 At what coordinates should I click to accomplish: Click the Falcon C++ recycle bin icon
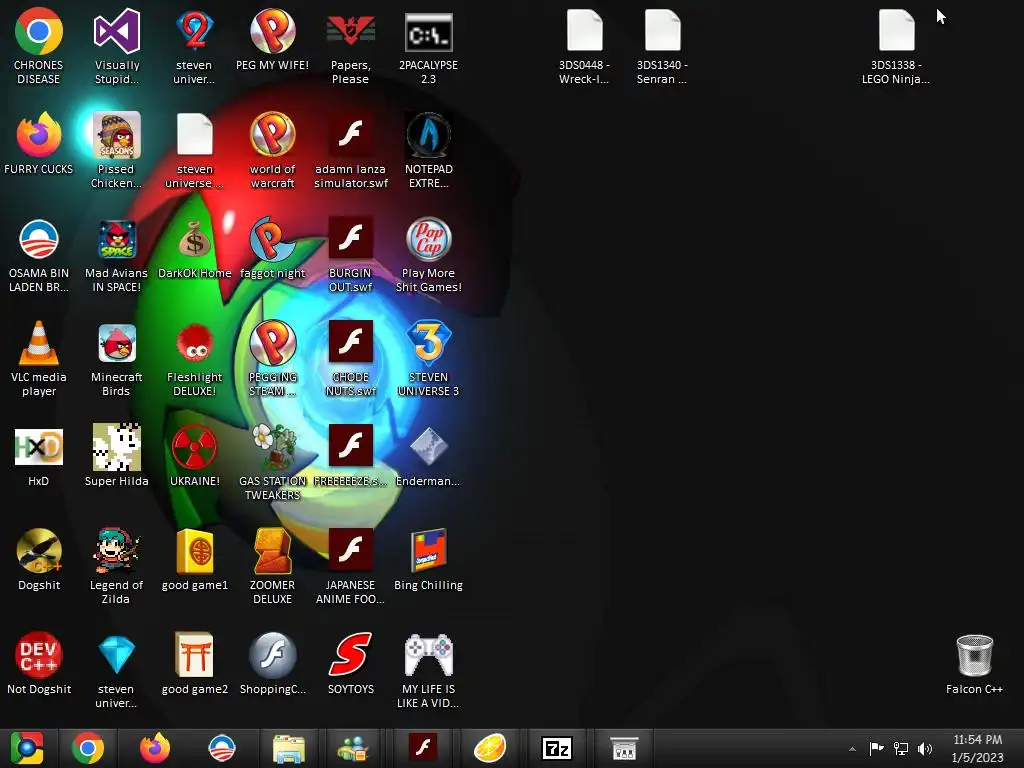[x=974, y=664]
